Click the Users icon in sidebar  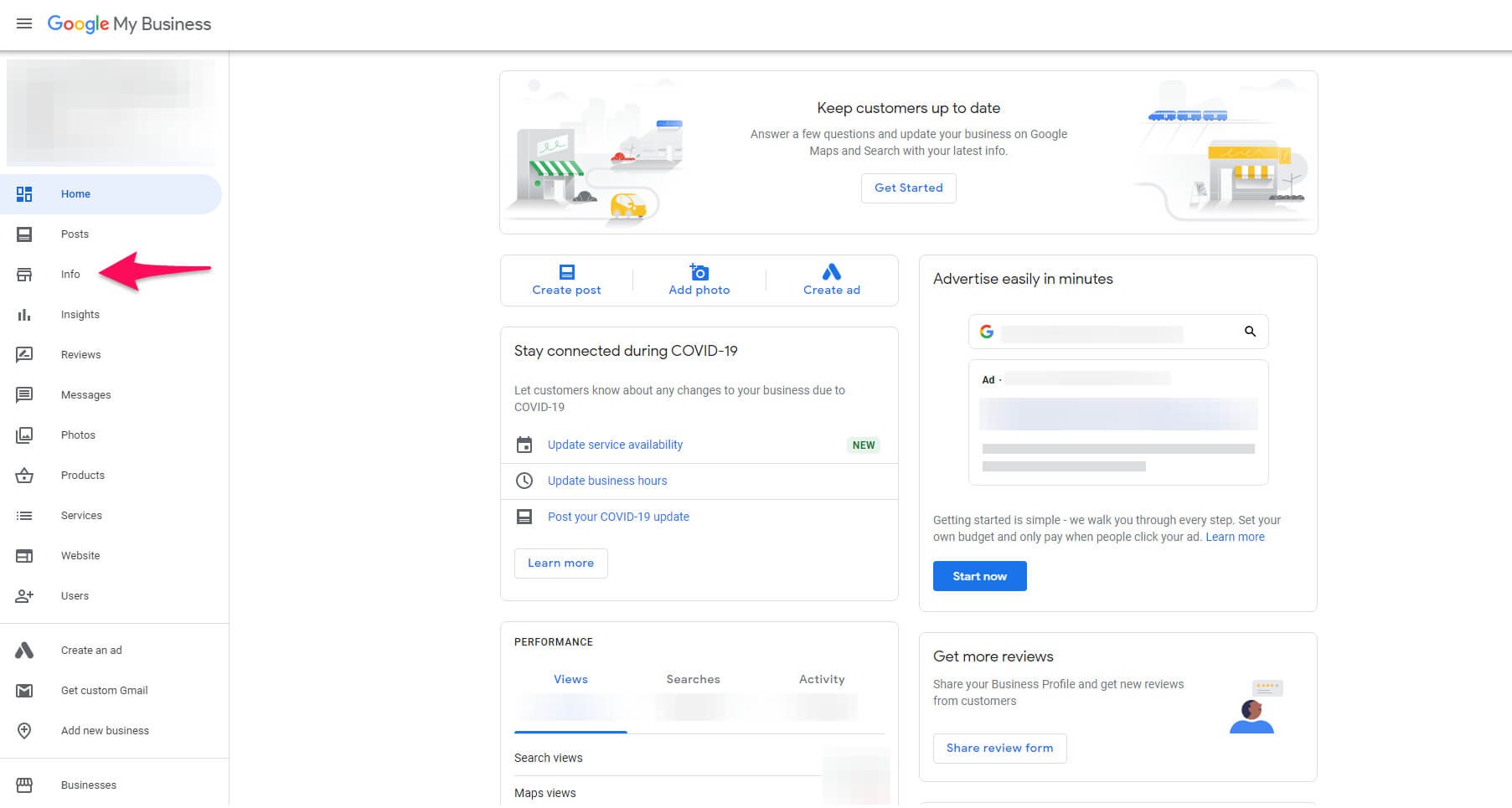[24, 595]
